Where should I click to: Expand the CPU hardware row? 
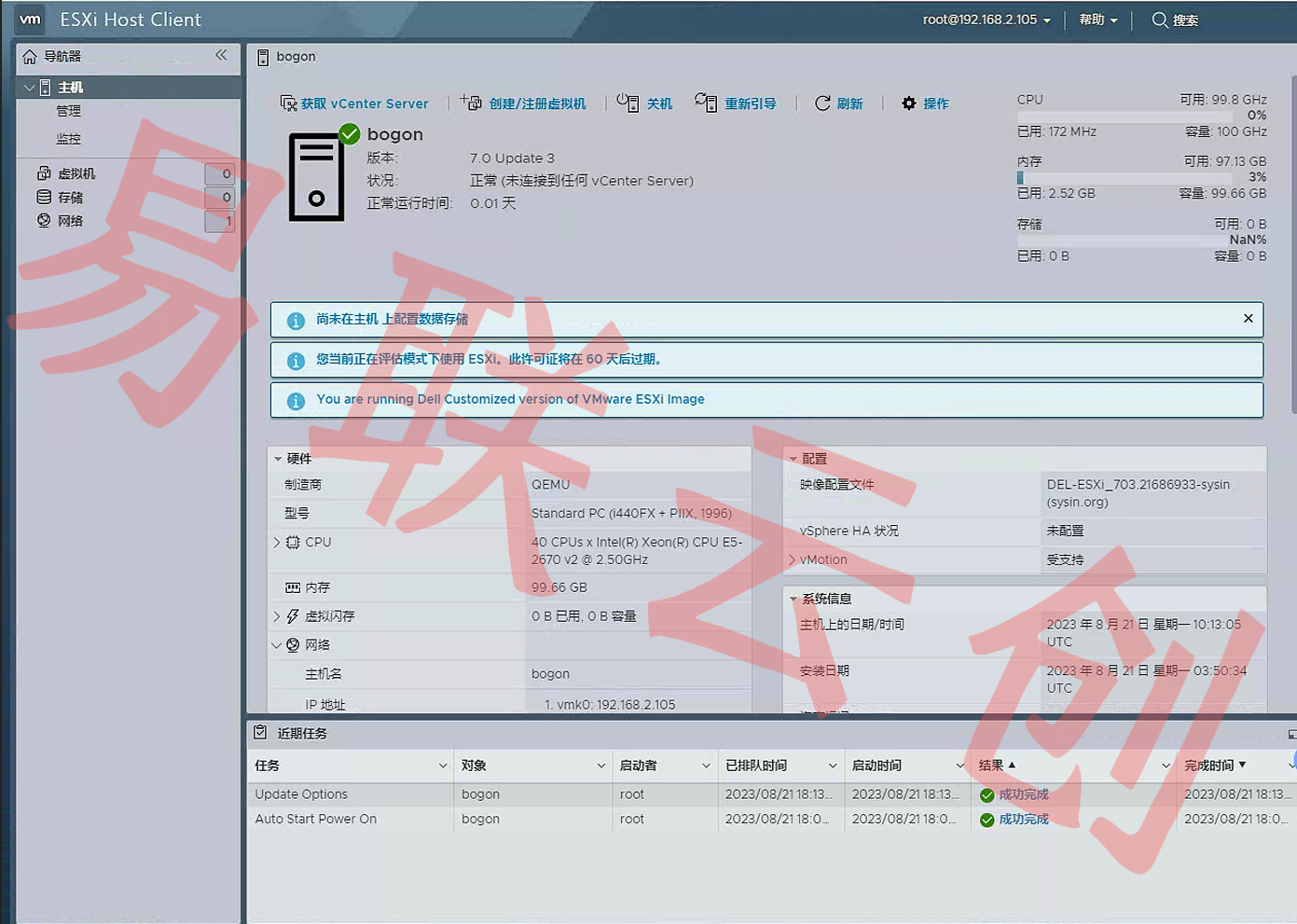click(277, 542)
